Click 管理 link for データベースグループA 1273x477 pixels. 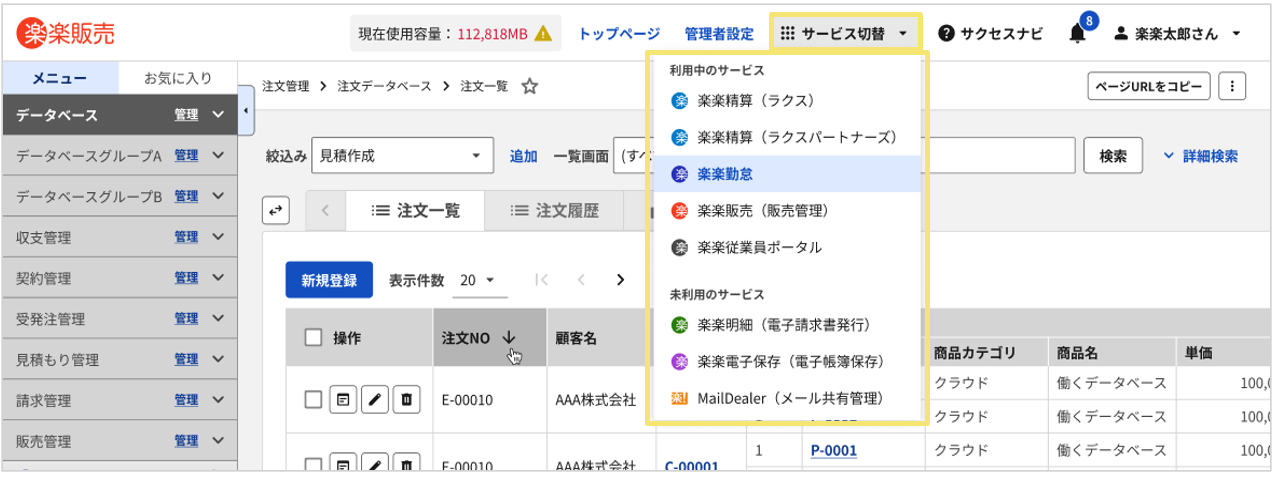click(x=186, y=156)
